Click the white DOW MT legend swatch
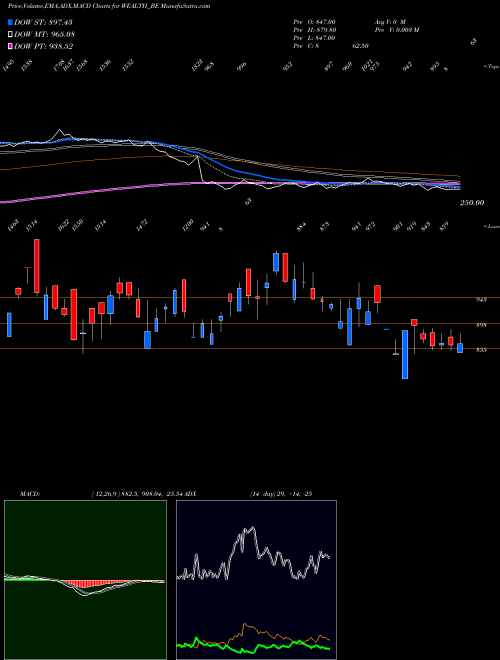 [10, 34]
